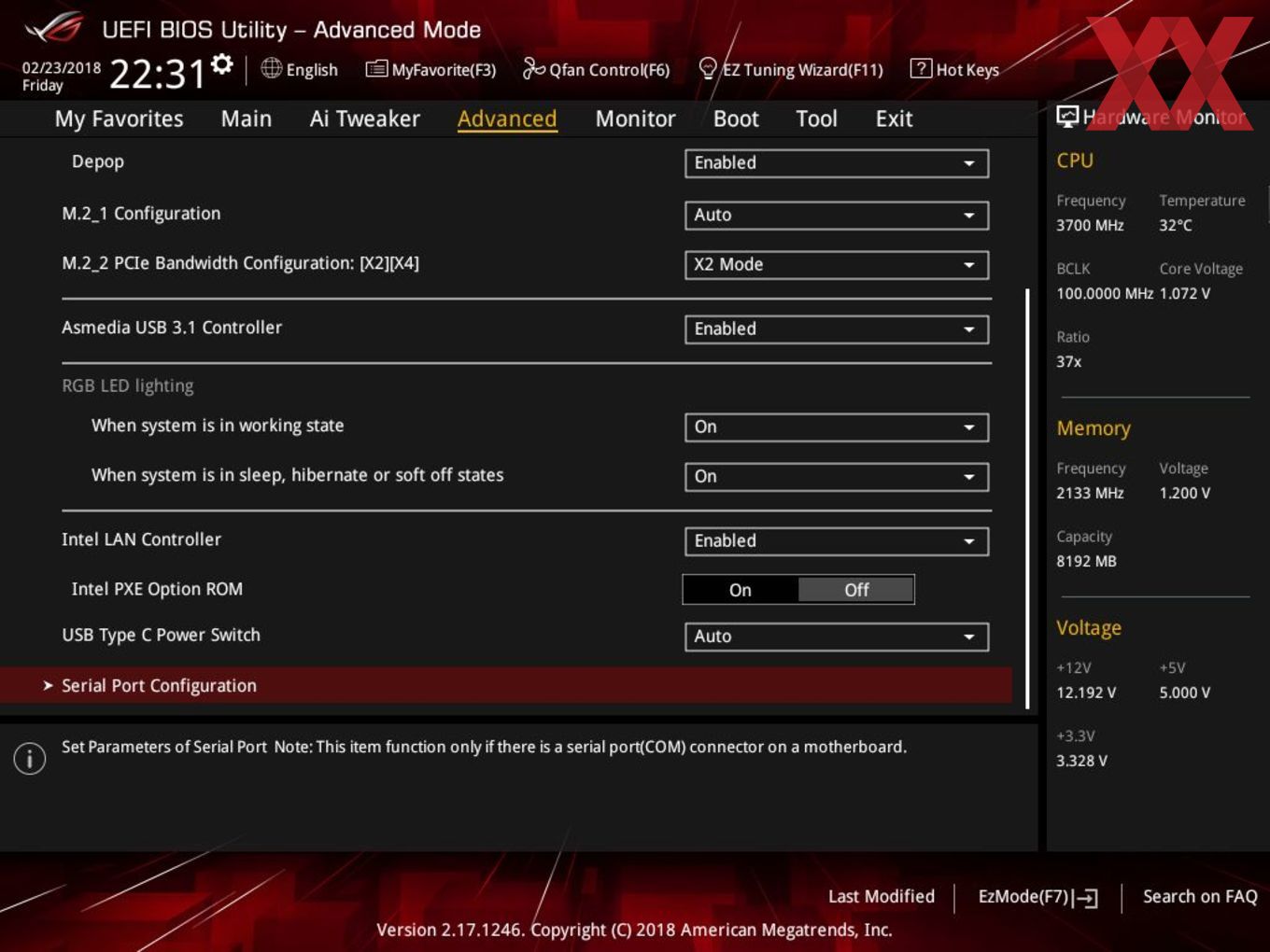Switch to the Exit tab

click(894, 119)
